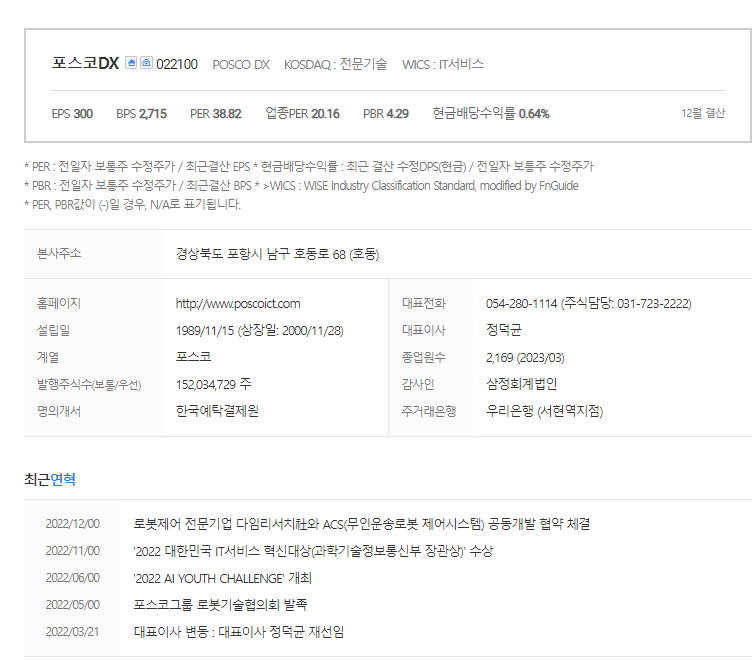Click the founding date 1989/11/15 cell
The height and width of the screenshot is (661, 754).
click(x=260, y=331)
